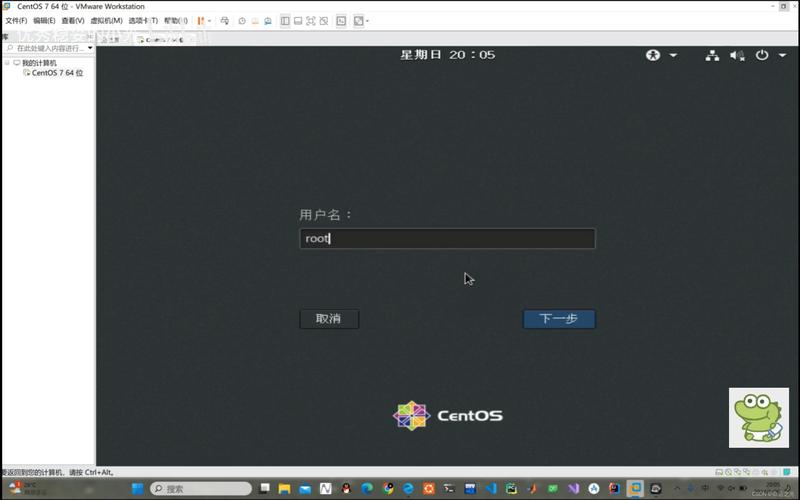Click the 下一步 (Next) button
This screenshot has height=500, width=800.
(x=559, y=319)
